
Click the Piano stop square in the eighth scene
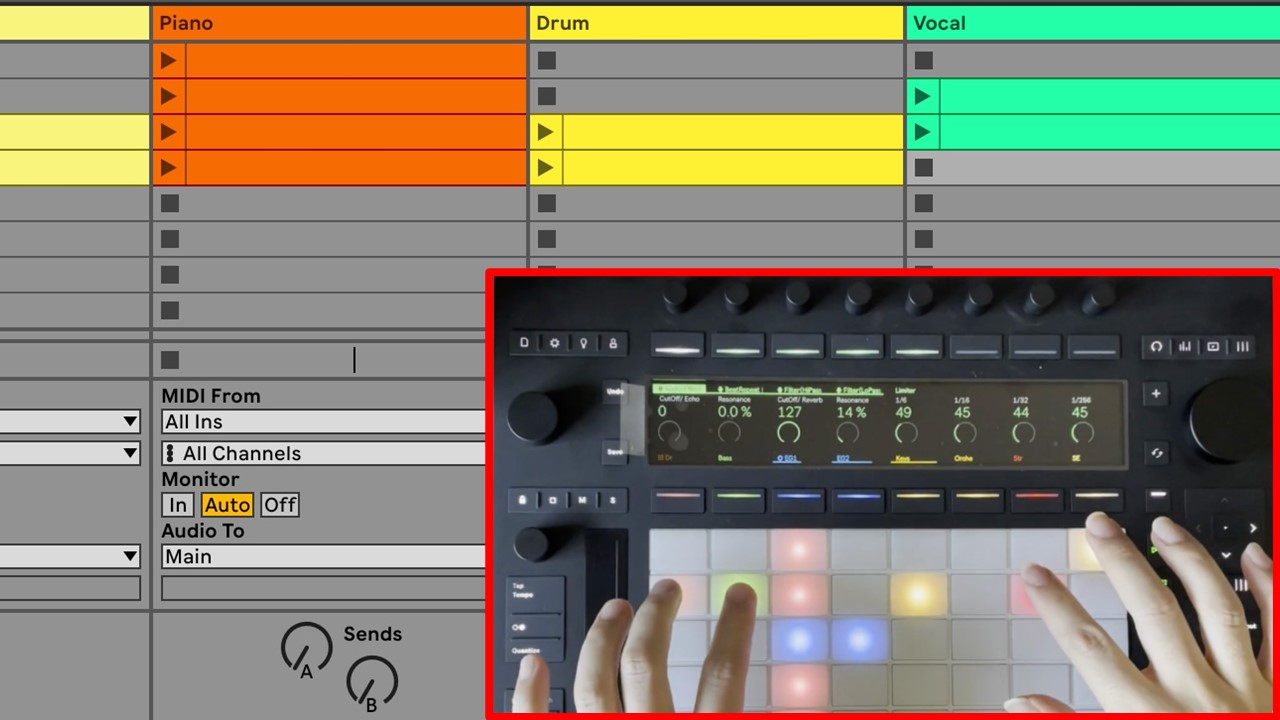(x=170, y=310)
